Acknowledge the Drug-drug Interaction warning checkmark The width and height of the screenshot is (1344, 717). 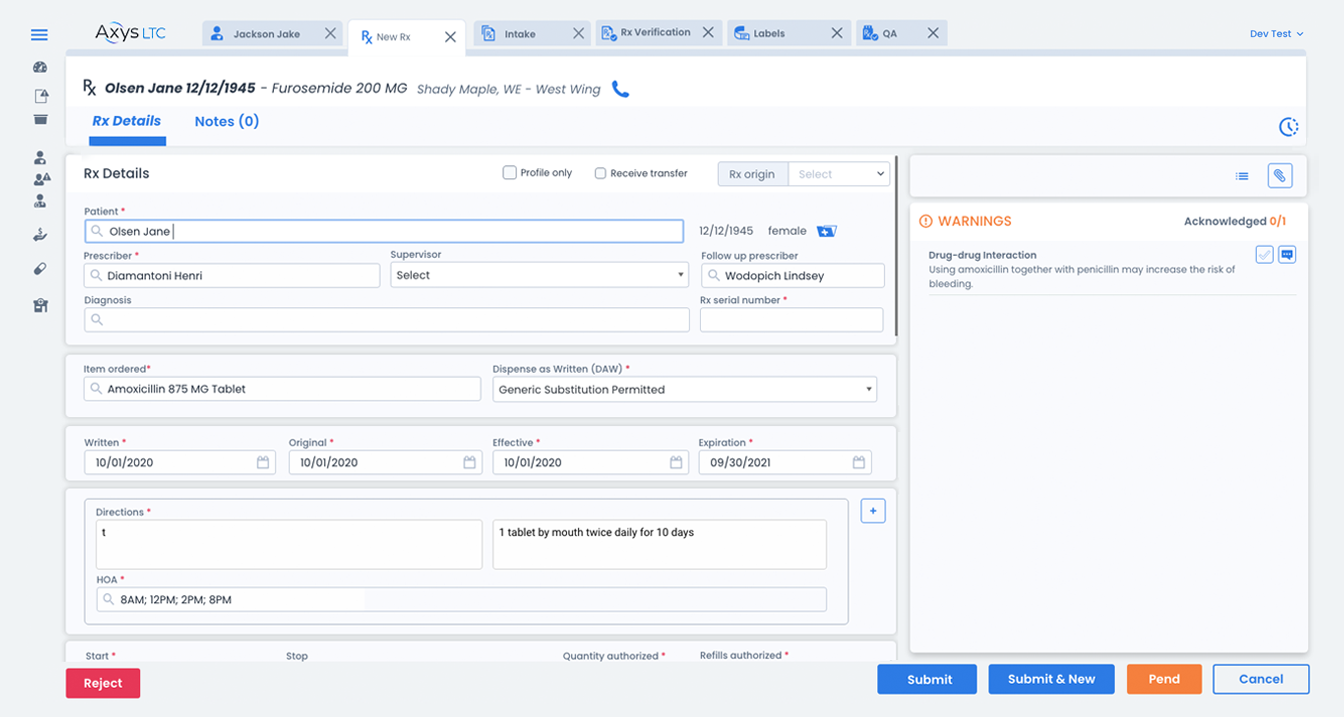click(1265, 255)
